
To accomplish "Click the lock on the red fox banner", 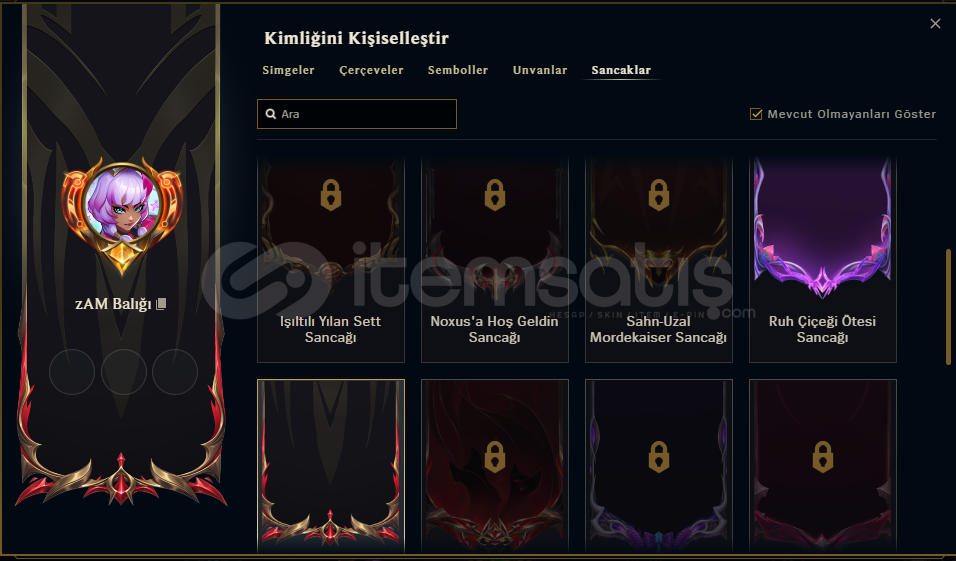I will point(494,457).
